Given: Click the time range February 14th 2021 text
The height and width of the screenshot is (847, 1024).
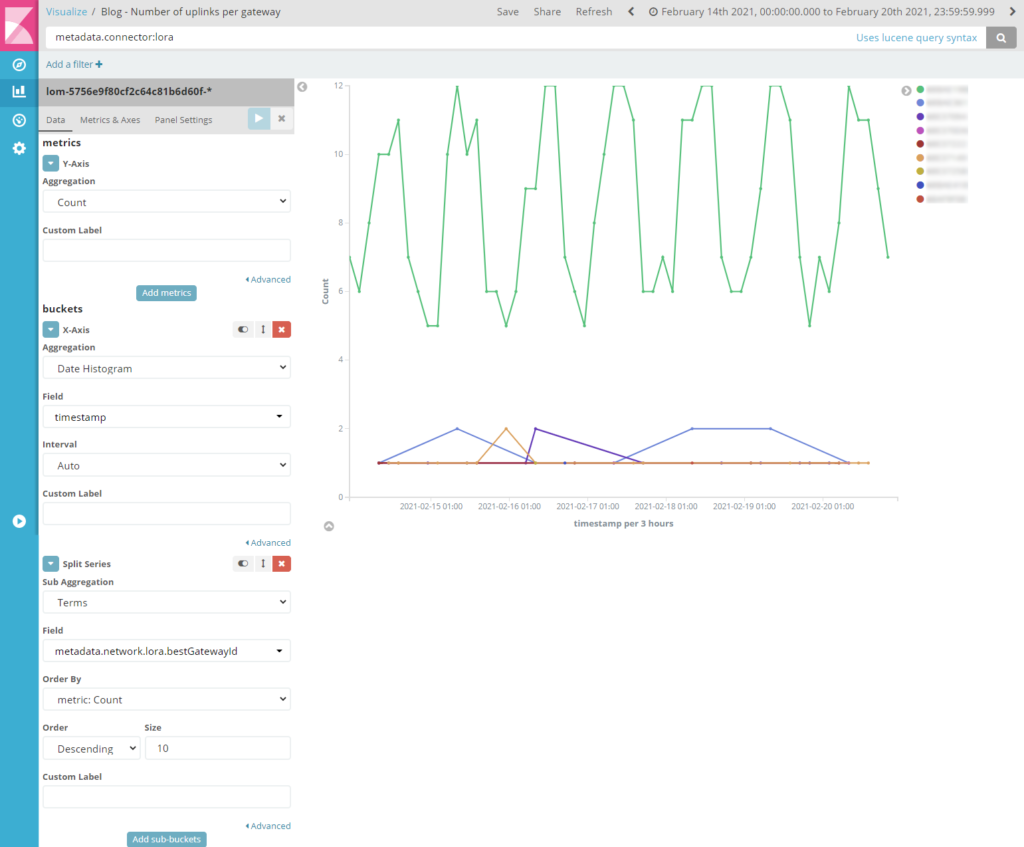Looking at the screenshot, I should 827,12.
